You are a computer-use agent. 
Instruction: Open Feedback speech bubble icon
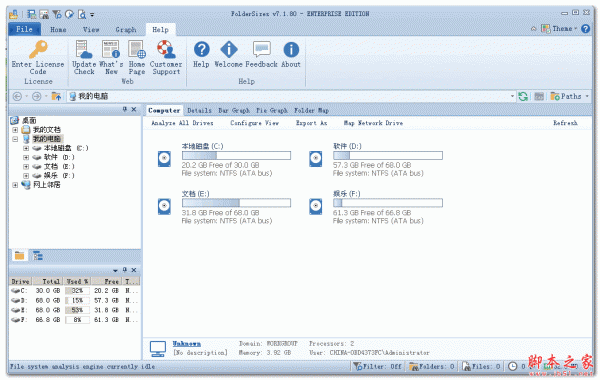coord(262,50)
